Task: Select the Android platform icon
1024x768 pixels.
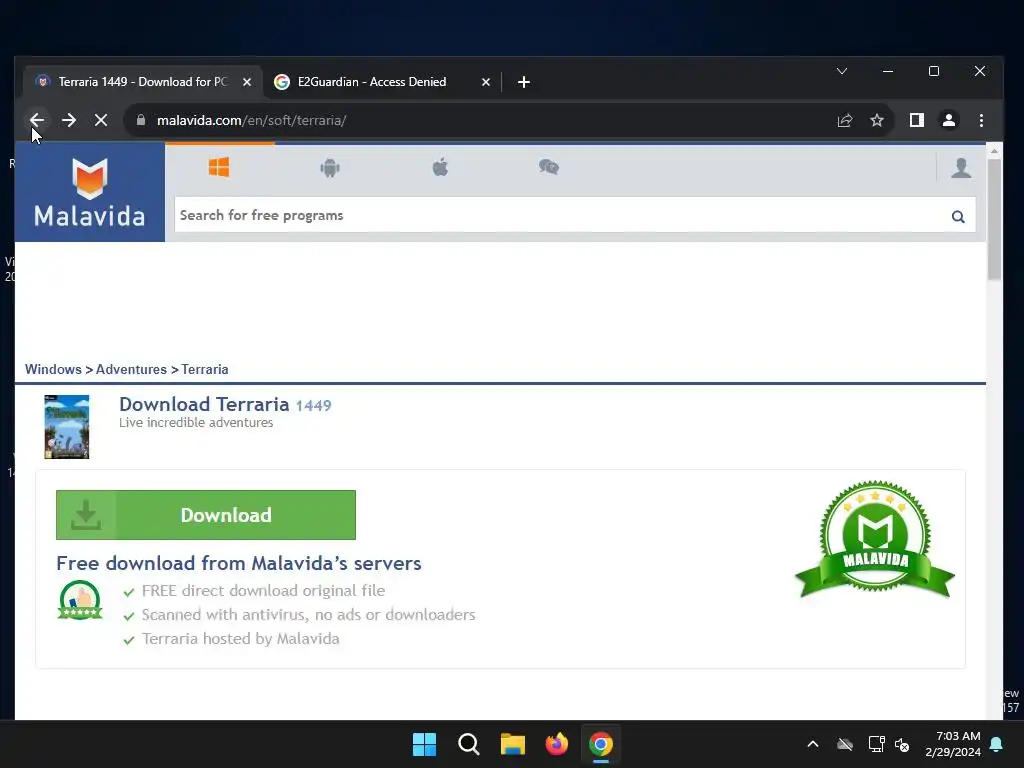Action: coord(330,168)
